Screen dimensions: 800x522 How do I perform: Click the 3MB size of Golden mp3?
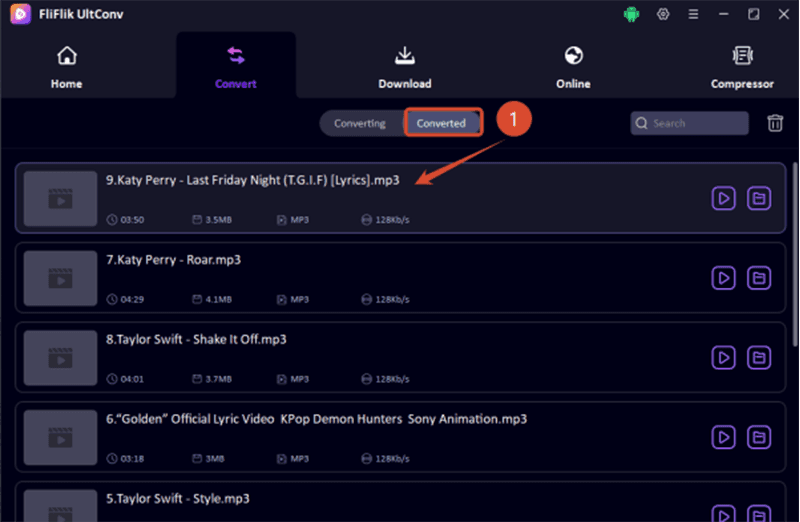pos(215,459)
